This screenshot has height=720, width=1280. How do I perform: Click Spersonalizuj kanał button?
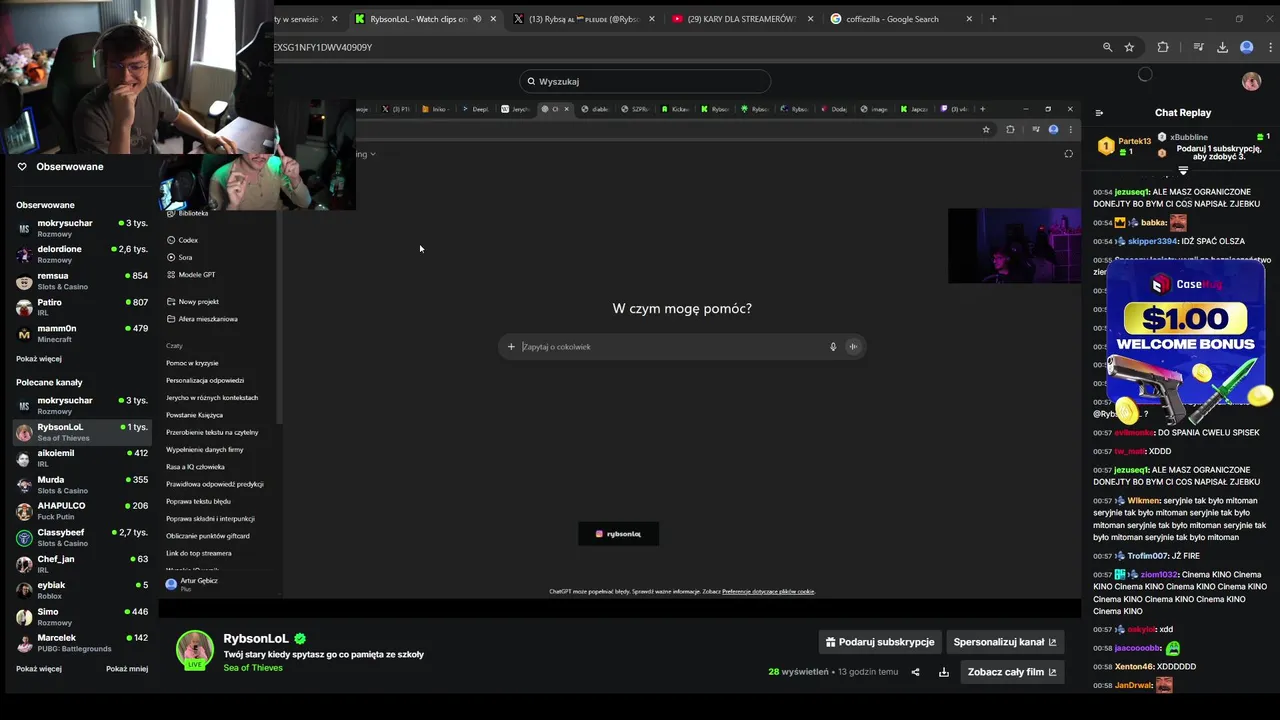coord(1005,642)
